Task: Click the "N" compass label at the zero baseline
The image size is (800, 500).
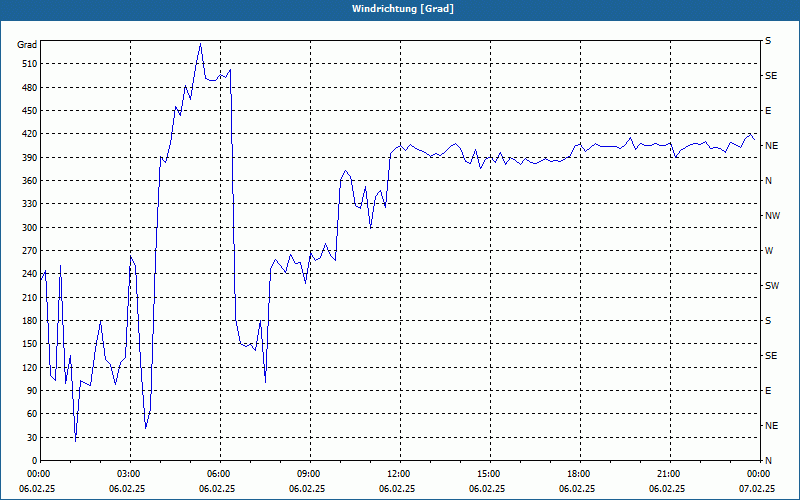Action: [768, 461]
